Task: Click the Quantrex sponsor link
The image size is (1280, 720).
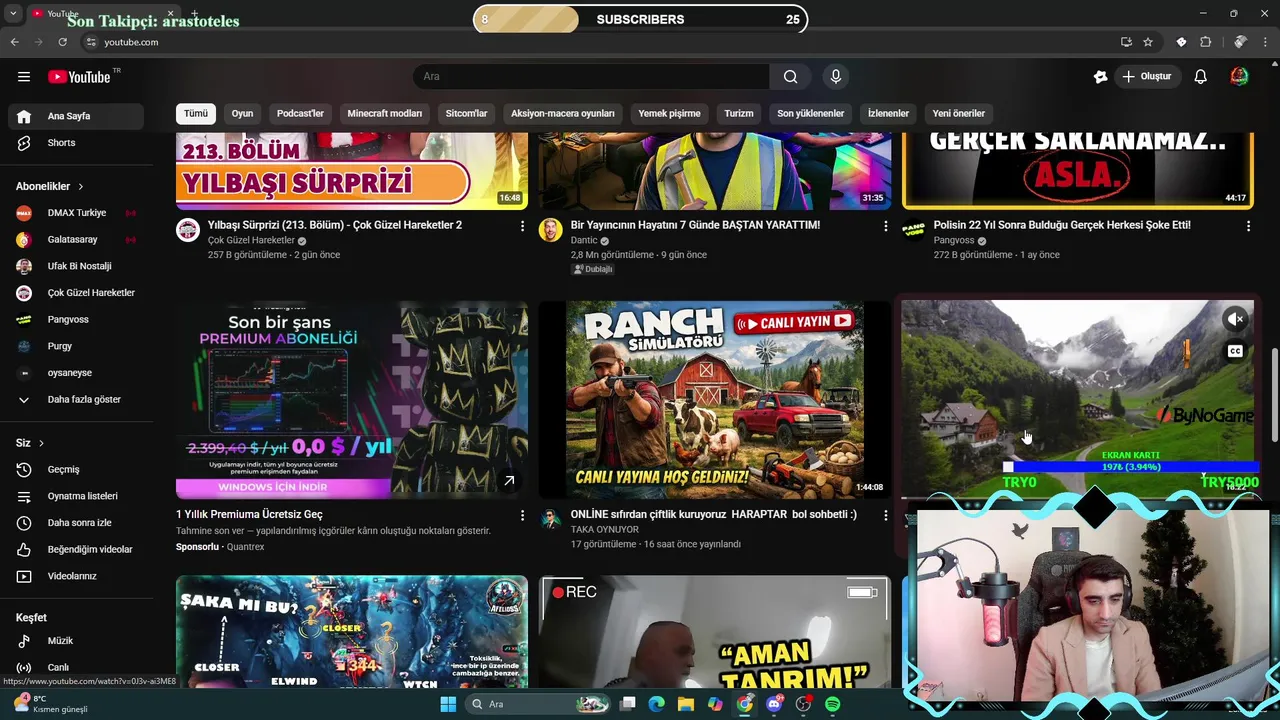Action: (245, 547)
